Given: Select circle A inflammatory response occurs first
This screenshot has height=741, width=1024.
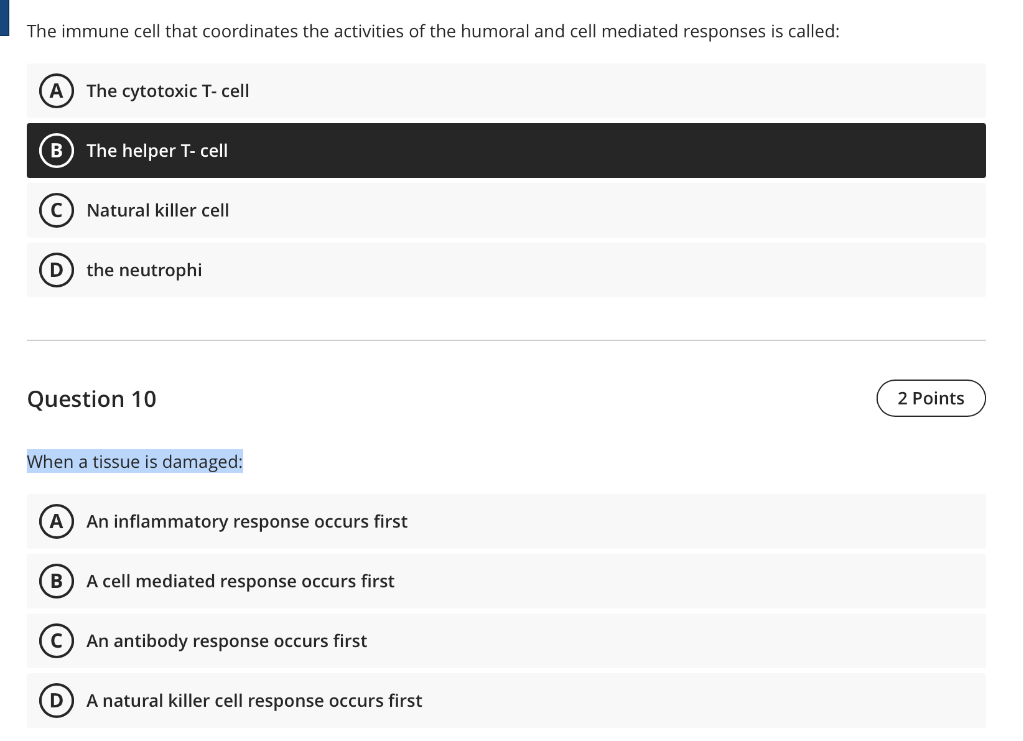Looking at the screenshot, I should (x=56, y=521).
